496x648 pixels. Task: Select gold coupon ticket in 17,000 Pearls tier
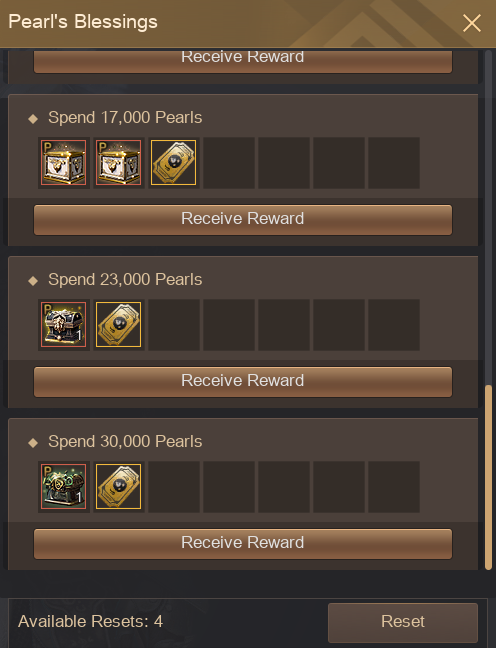point(174,162)
